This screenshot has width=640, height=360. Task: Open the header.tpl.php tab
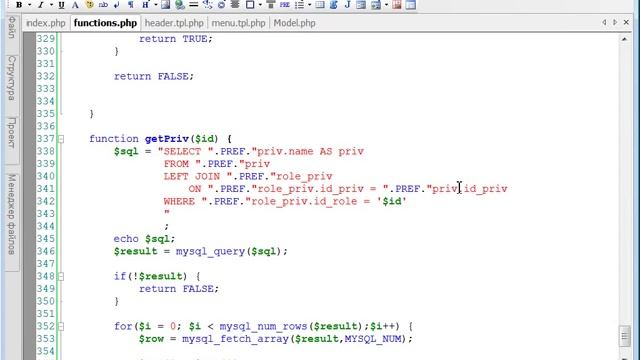[174, 23]
